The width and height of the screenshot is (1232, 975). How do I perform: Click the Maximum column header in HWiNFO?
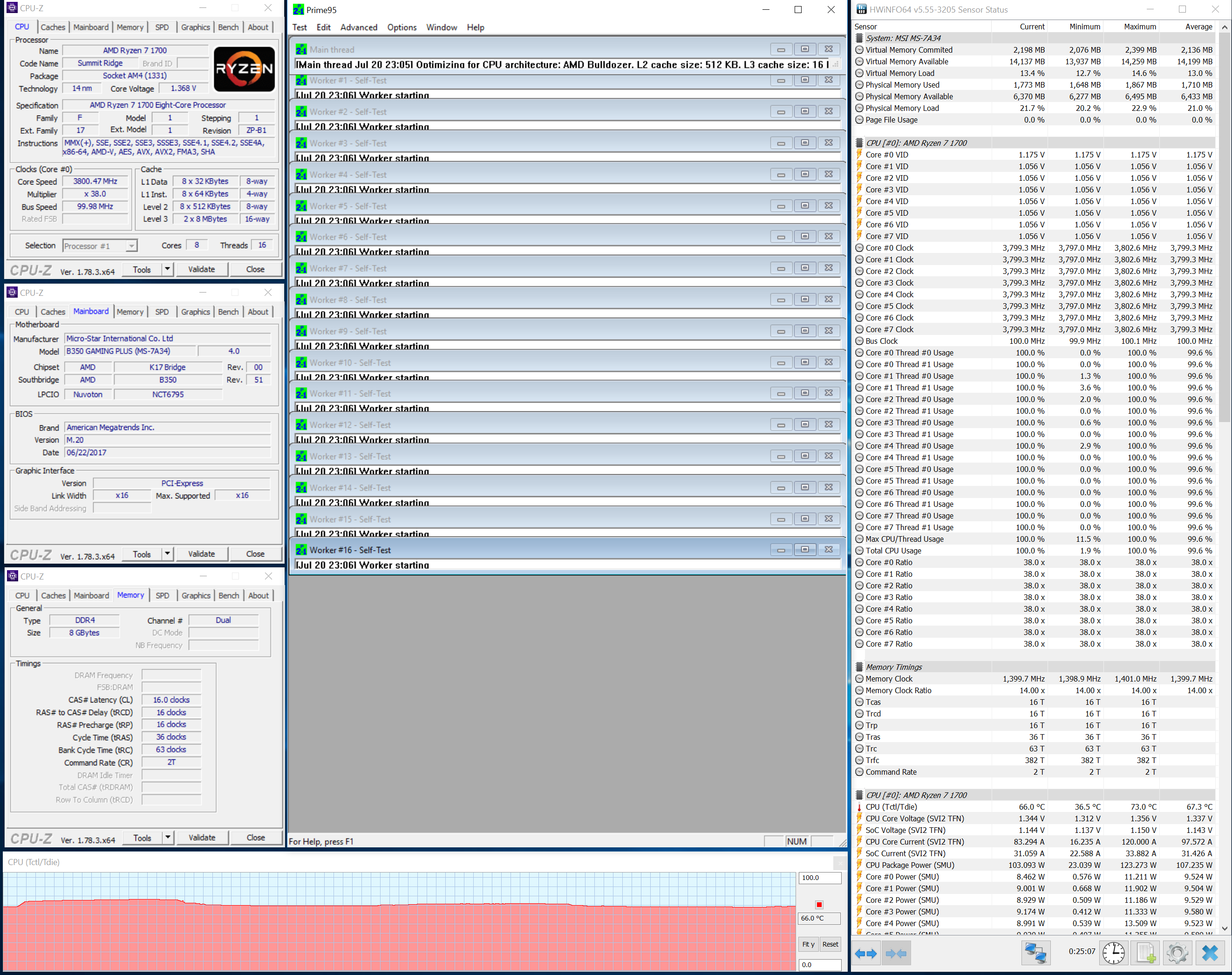click(x=1131, y=27)
